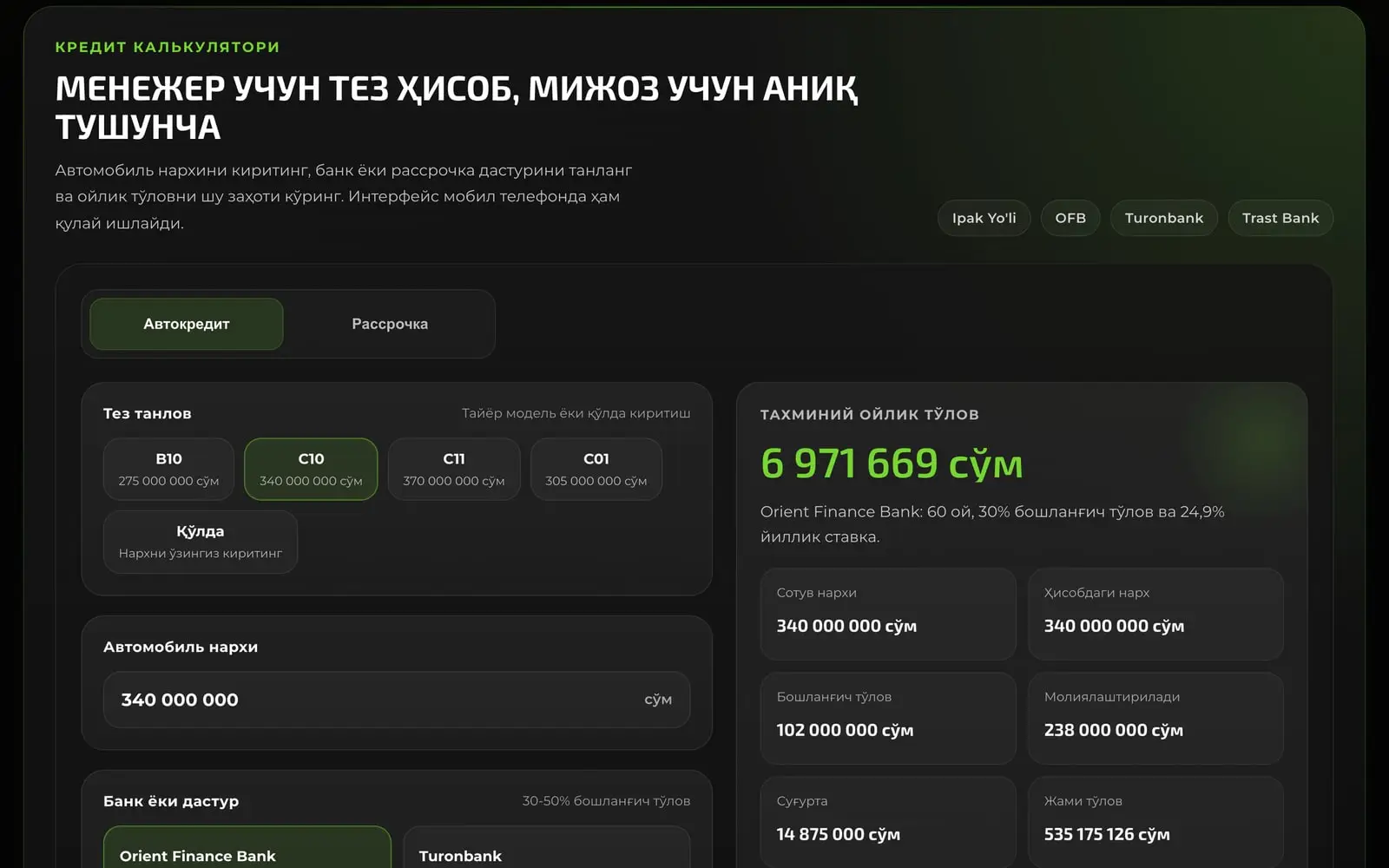Click the Жами тўлов 535 175 126 сўм
This screenshot has width=1389, height=868.
click(x=1155, y=822)
